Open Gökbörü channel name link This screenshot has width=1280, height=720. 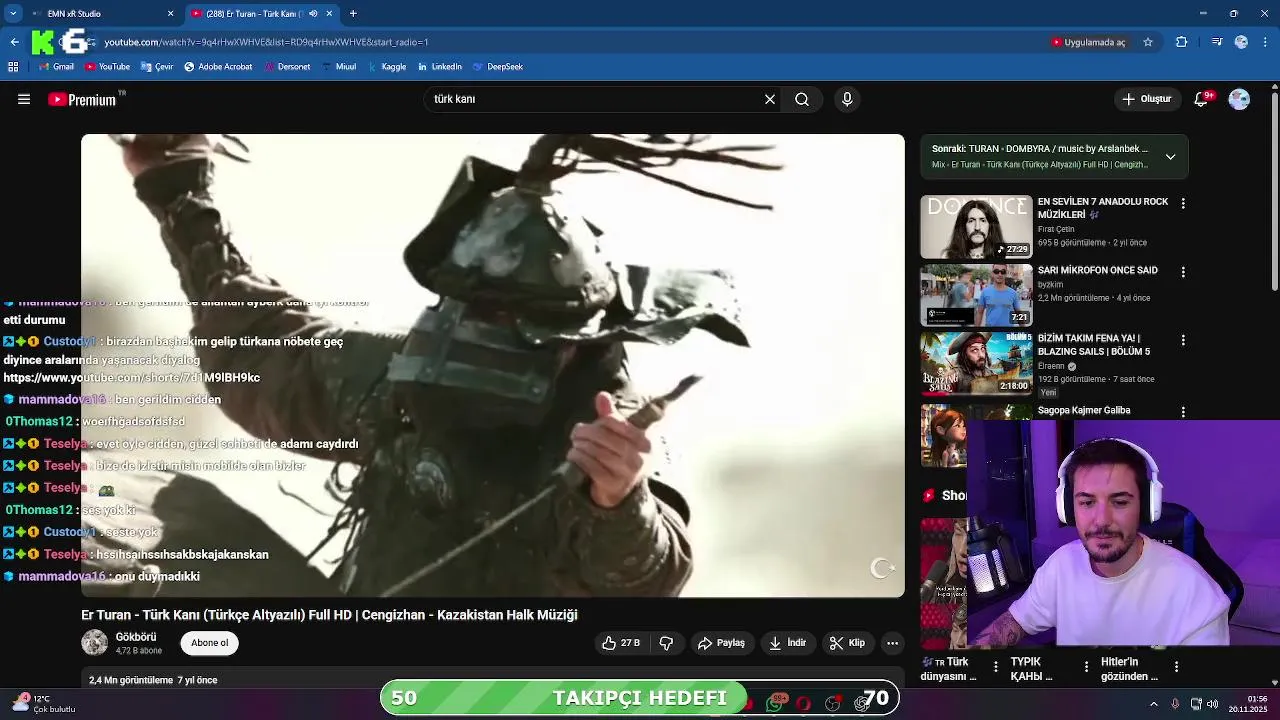(136, 637)
